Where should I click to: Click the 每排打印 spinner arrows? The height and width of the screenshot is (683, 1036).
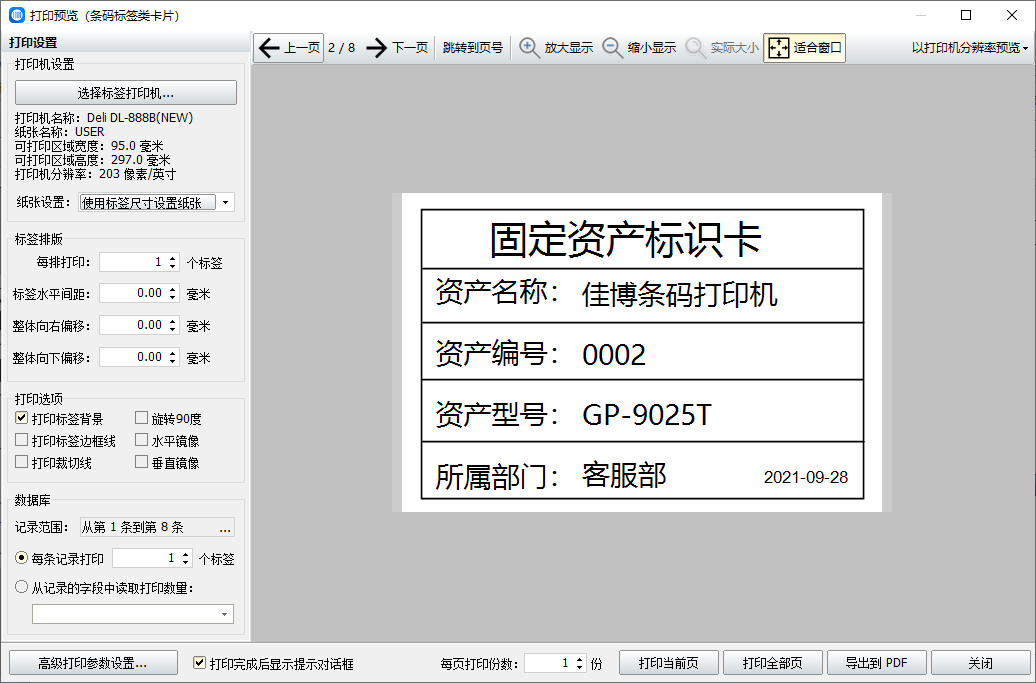point(172,262)
